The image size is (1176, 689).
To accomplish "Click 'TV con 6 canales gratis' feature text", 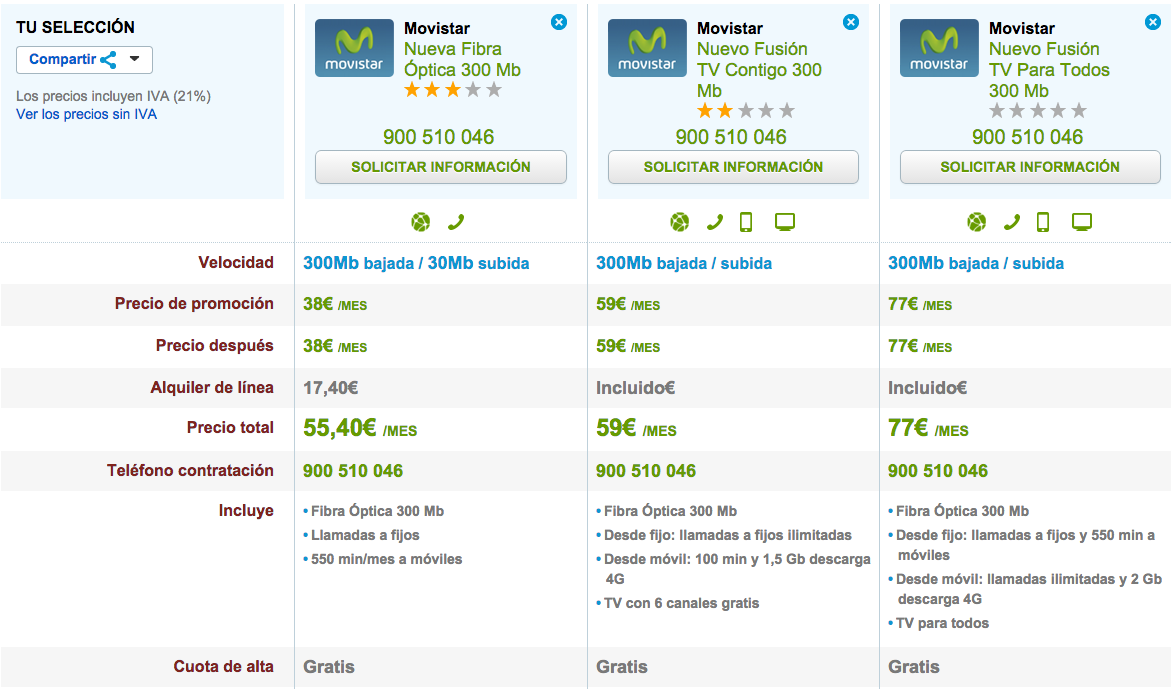I will 682,604.
